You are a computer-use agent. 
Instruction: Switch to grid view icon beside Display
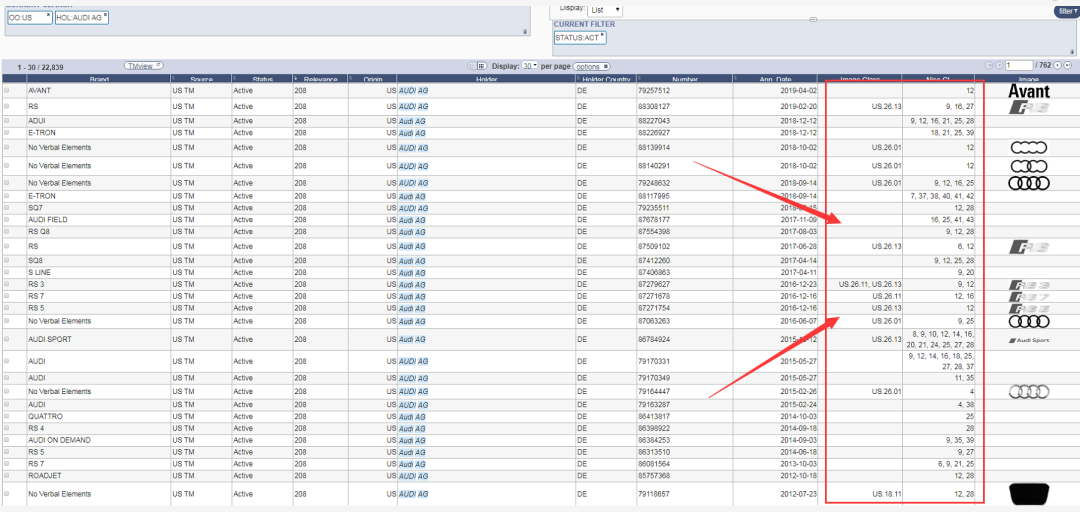click(481, 65)
